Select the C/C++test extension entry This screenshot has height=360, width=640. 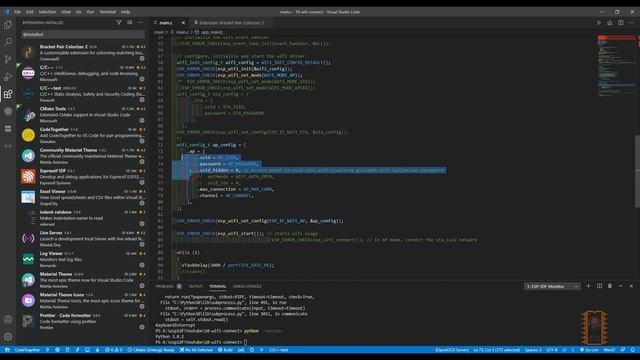(83, 94)
